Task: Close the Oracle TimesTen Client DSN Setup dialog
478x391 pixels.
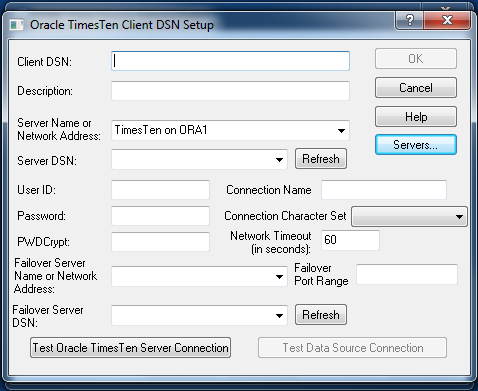Action: [447, 20]
